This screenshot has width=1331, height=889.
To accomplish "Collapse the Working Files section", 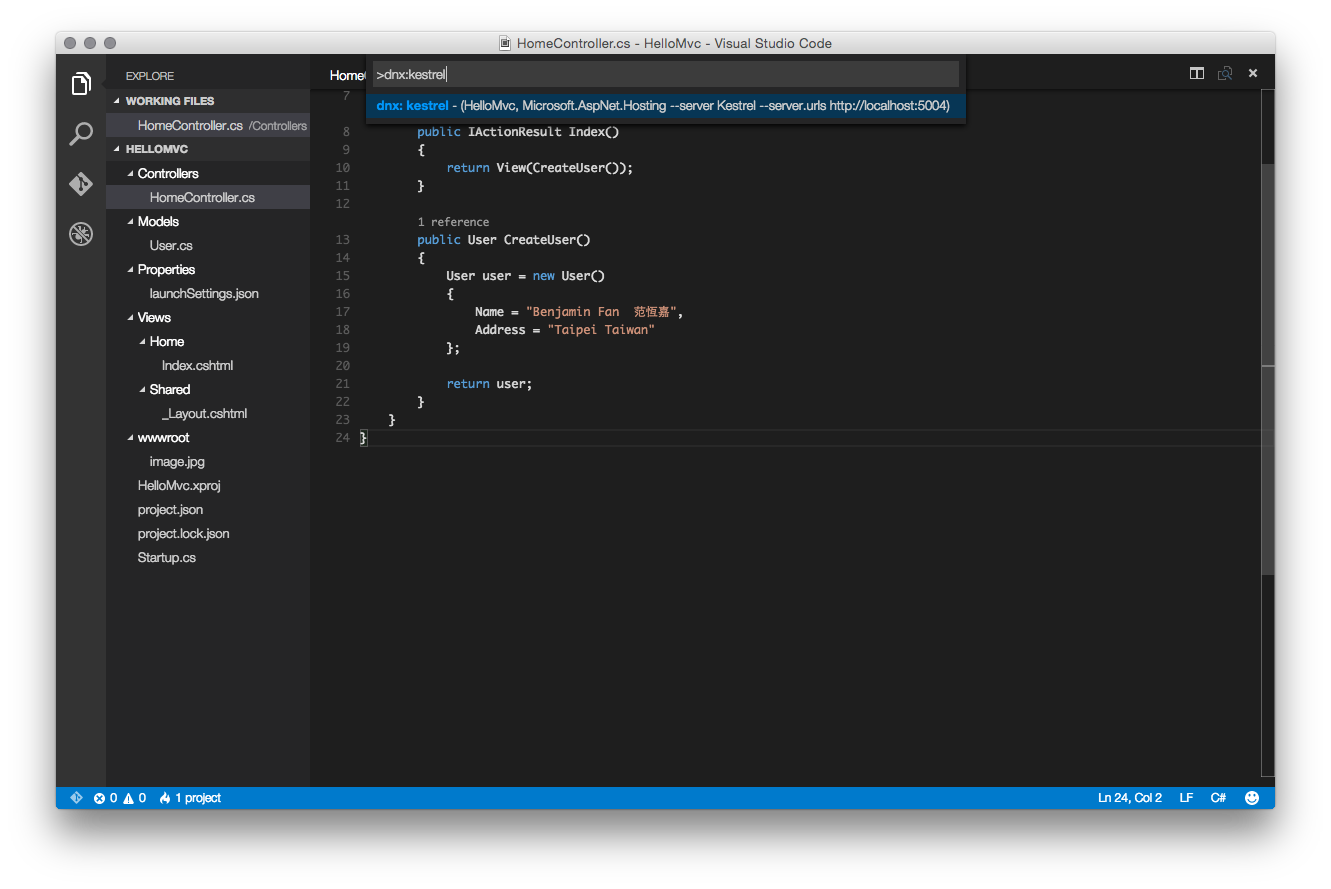I will coord(117,101).
